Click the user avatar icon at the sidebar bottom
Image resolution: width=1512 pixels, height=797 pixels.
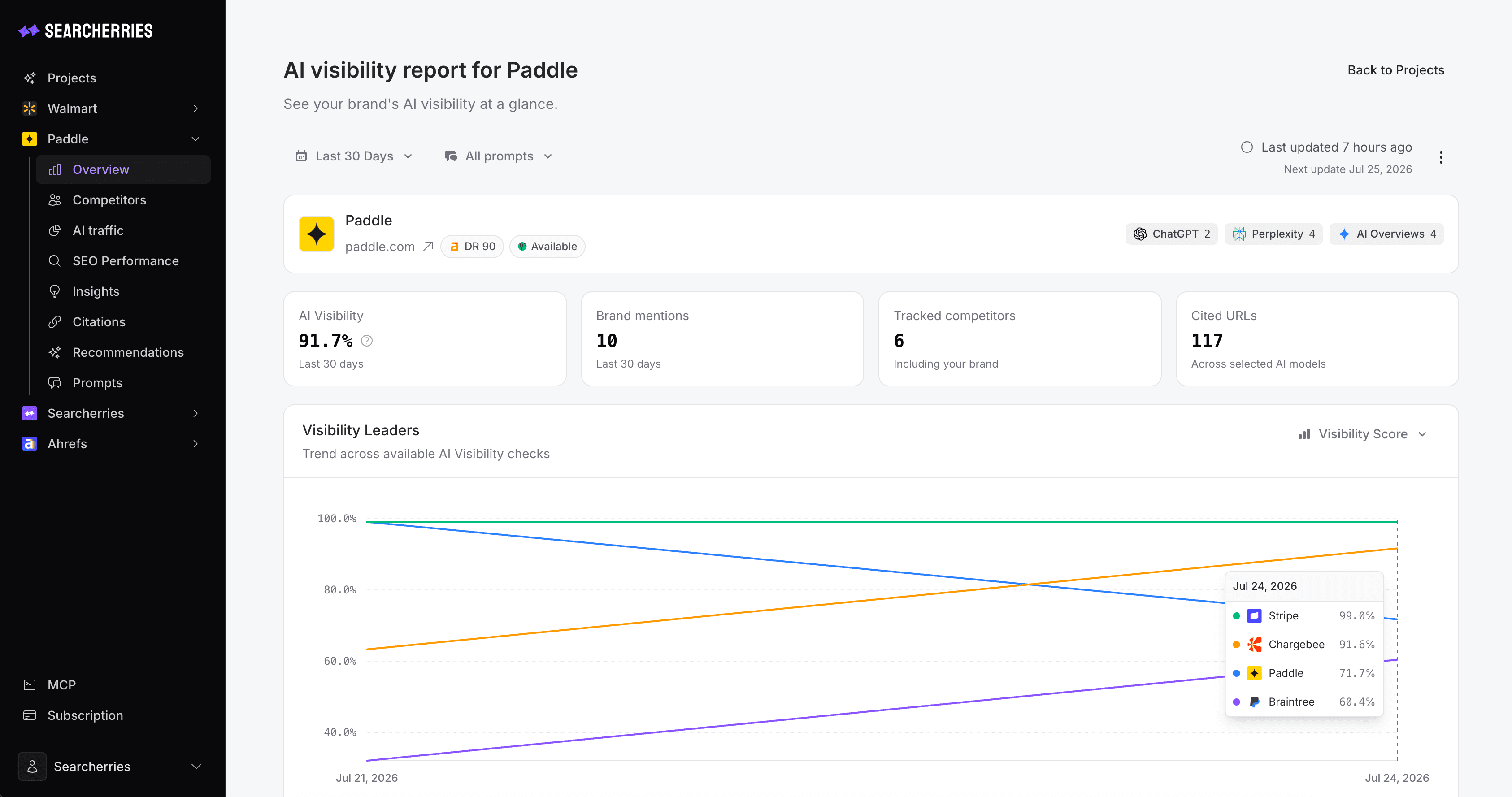pos(32,767)
